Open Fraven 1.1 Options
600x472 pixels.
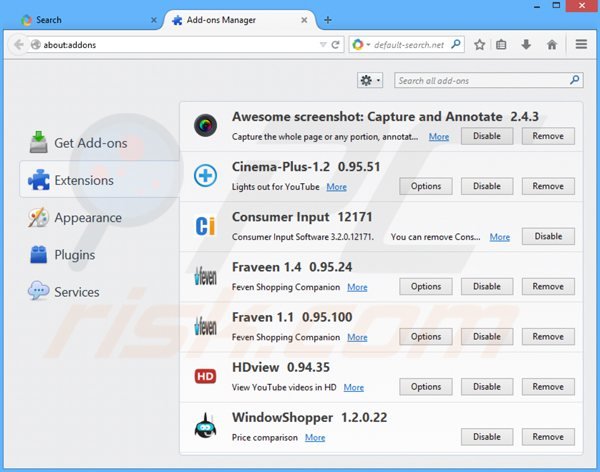click(x=426, y=337)
